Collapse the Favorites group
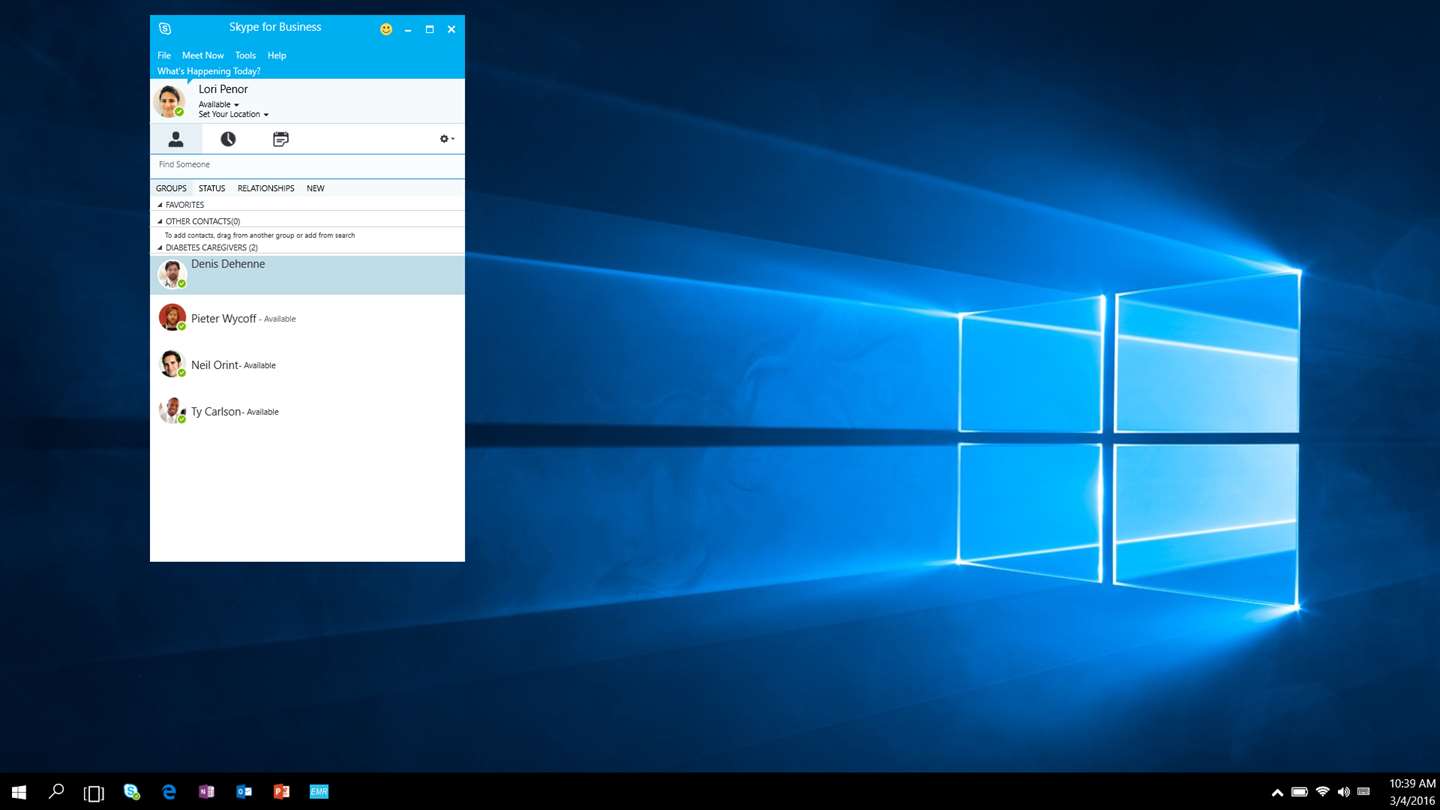 pos(160,204)
